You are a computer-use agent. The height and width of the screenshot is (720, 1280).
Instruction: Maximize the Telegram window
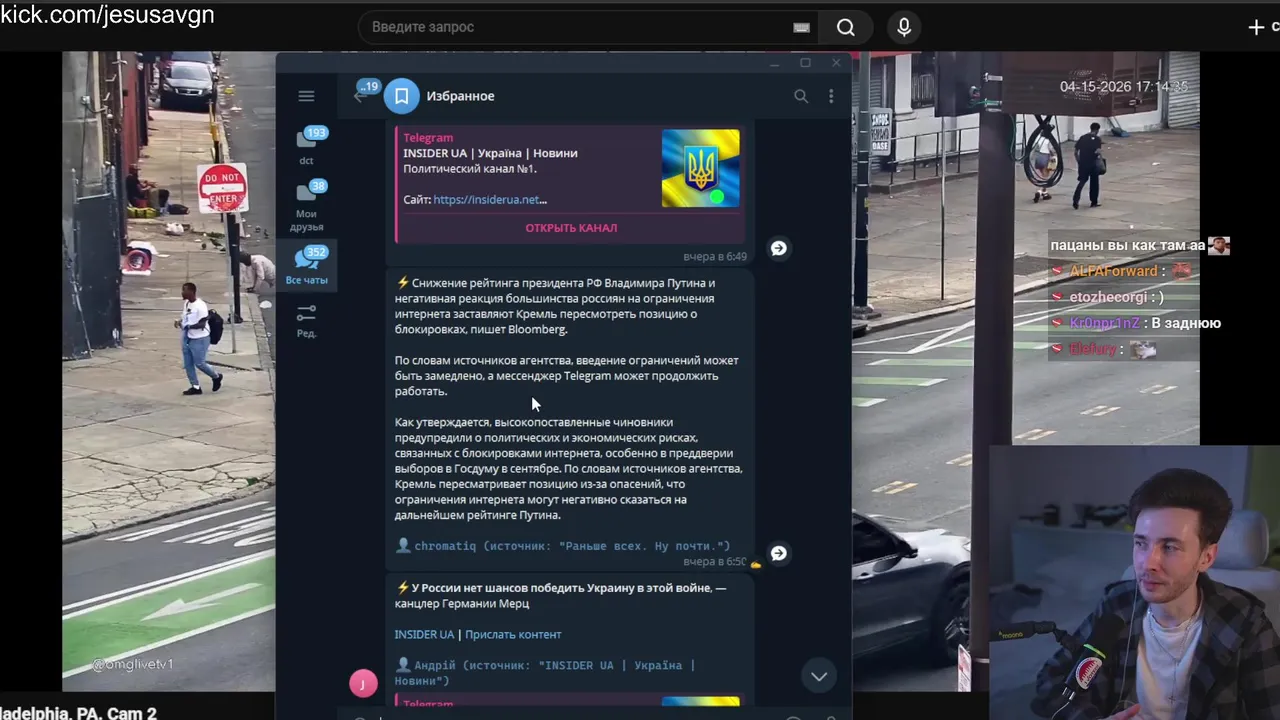tap(805, 63)
